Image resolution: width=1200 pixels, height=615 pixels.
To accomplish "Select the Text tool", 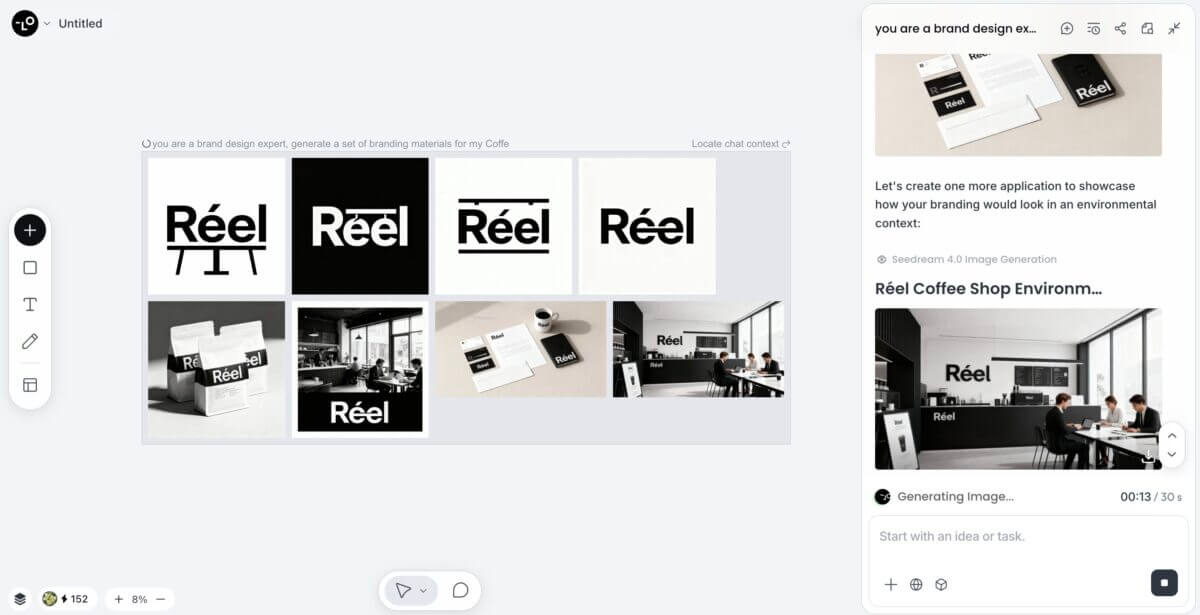I will (30, 304).
